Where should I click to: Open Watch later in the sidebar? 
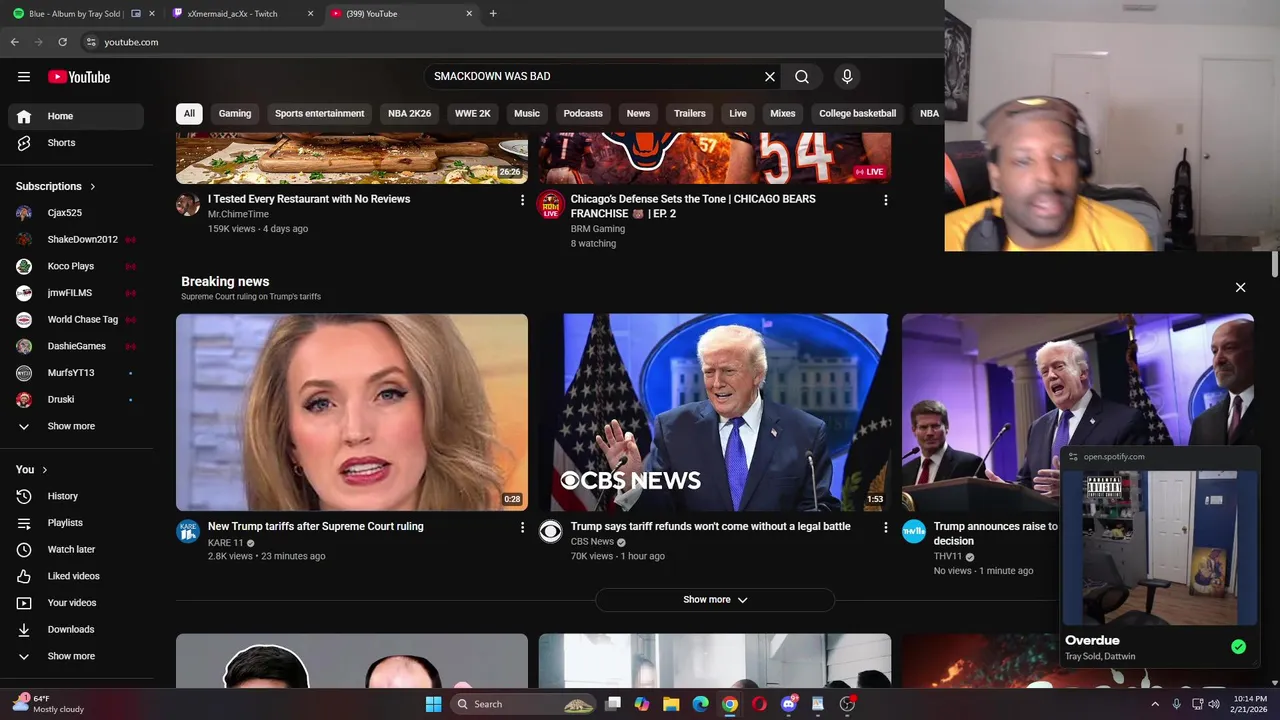(x=76, y=549)
